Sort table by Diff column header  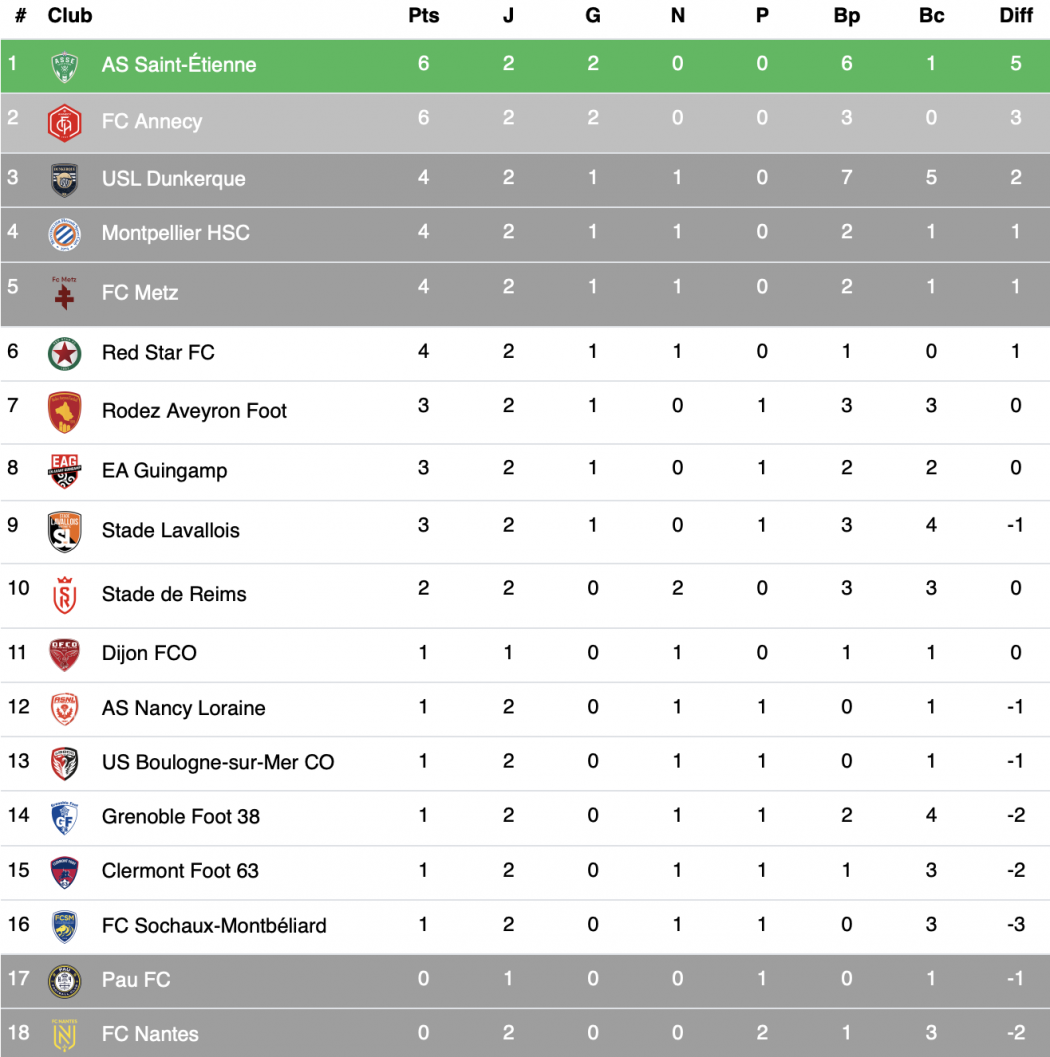coord(1016,16)
